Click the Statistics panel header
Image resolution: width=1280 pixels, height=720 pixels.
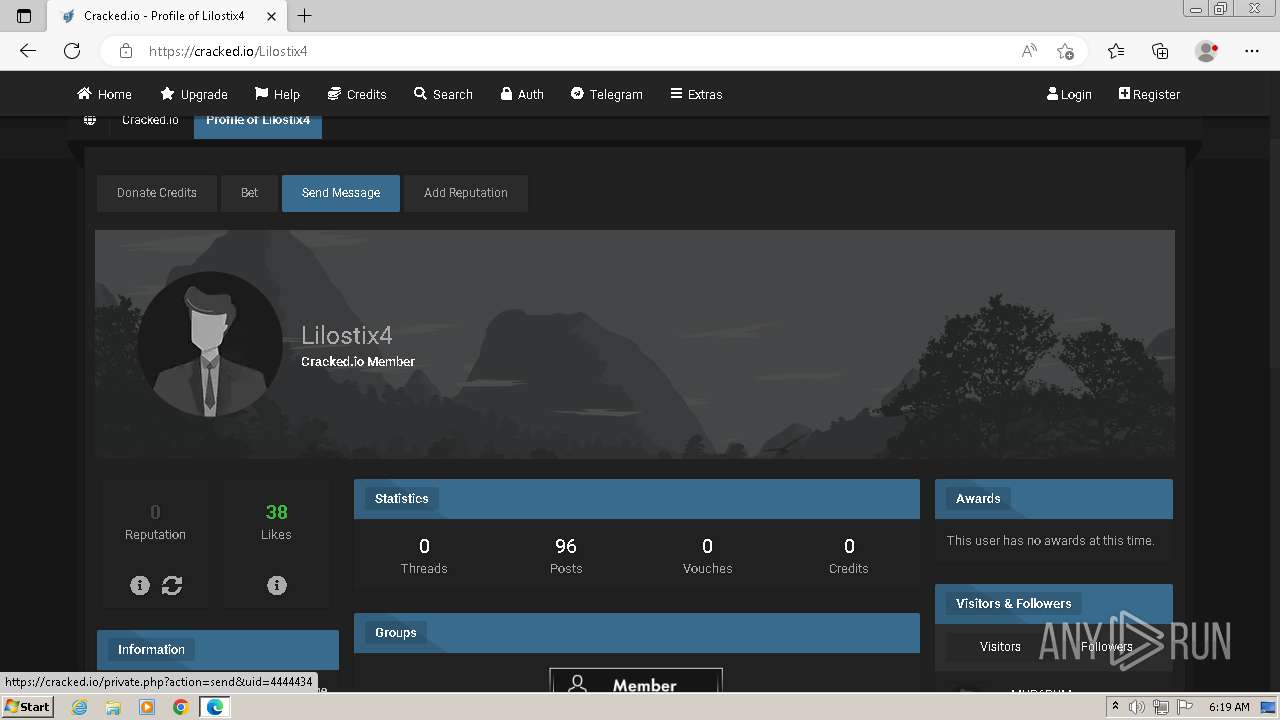(637, 499)
